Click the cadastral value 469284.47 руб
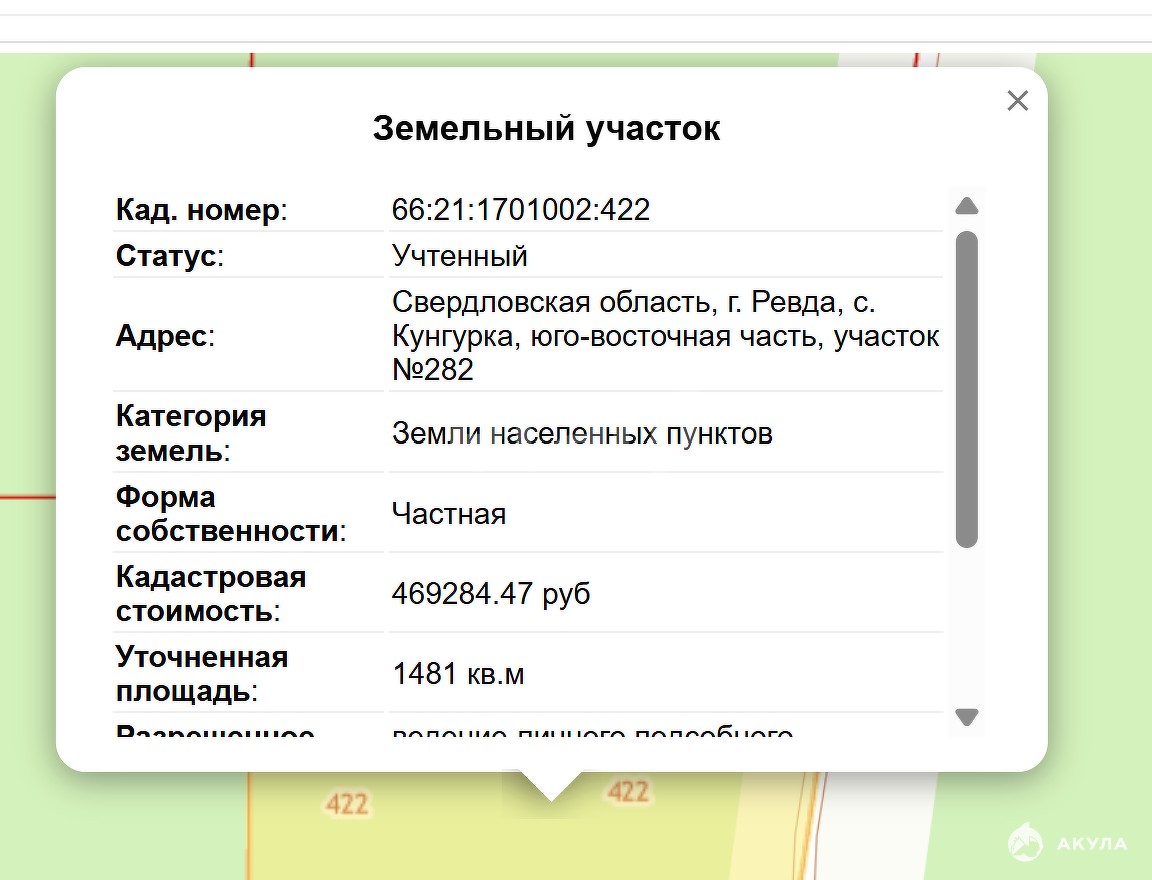Image resolution: width=1152 pixels, height=880 pixels. pos(491,594)
